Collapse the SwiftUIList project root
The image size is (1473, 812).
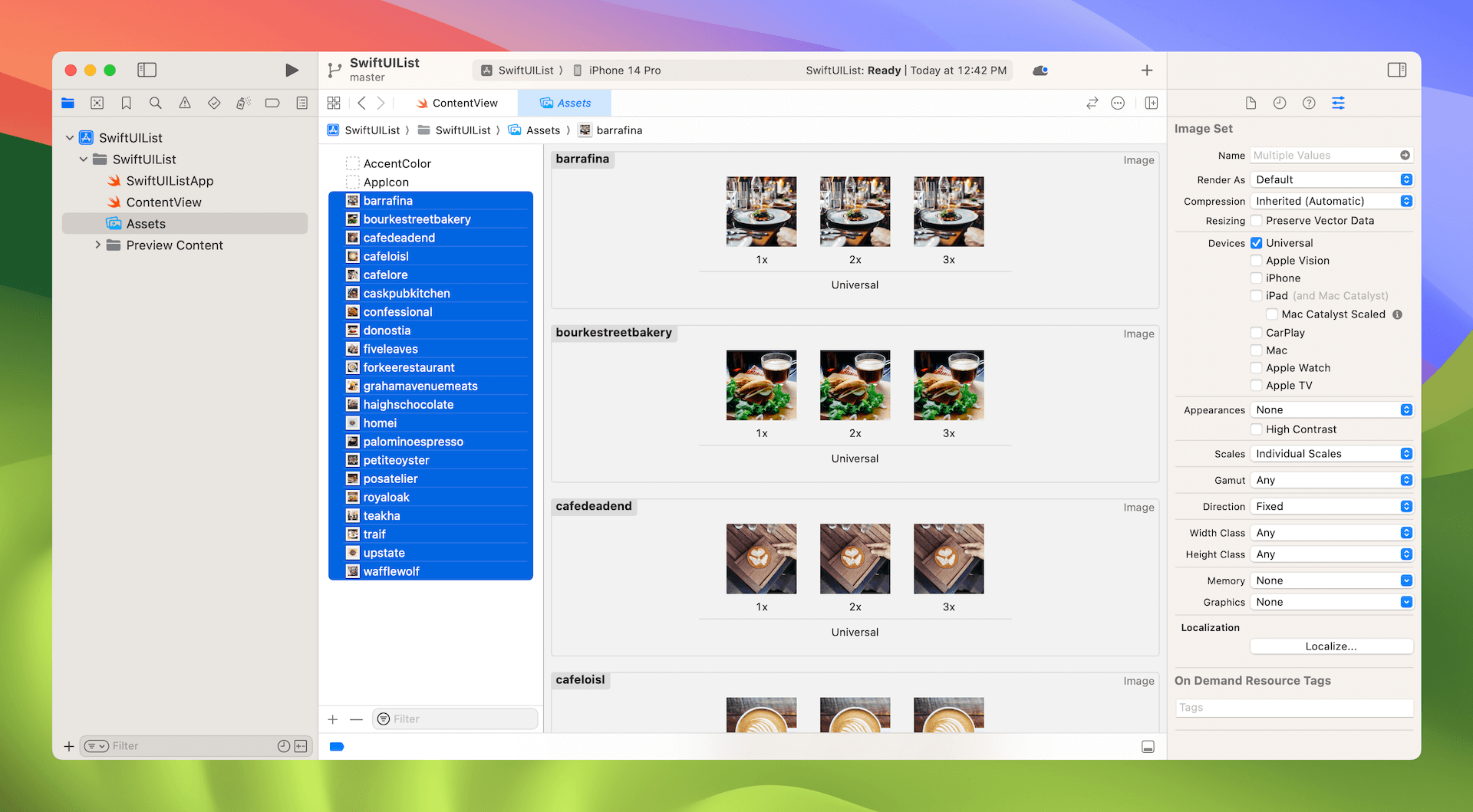70,138
